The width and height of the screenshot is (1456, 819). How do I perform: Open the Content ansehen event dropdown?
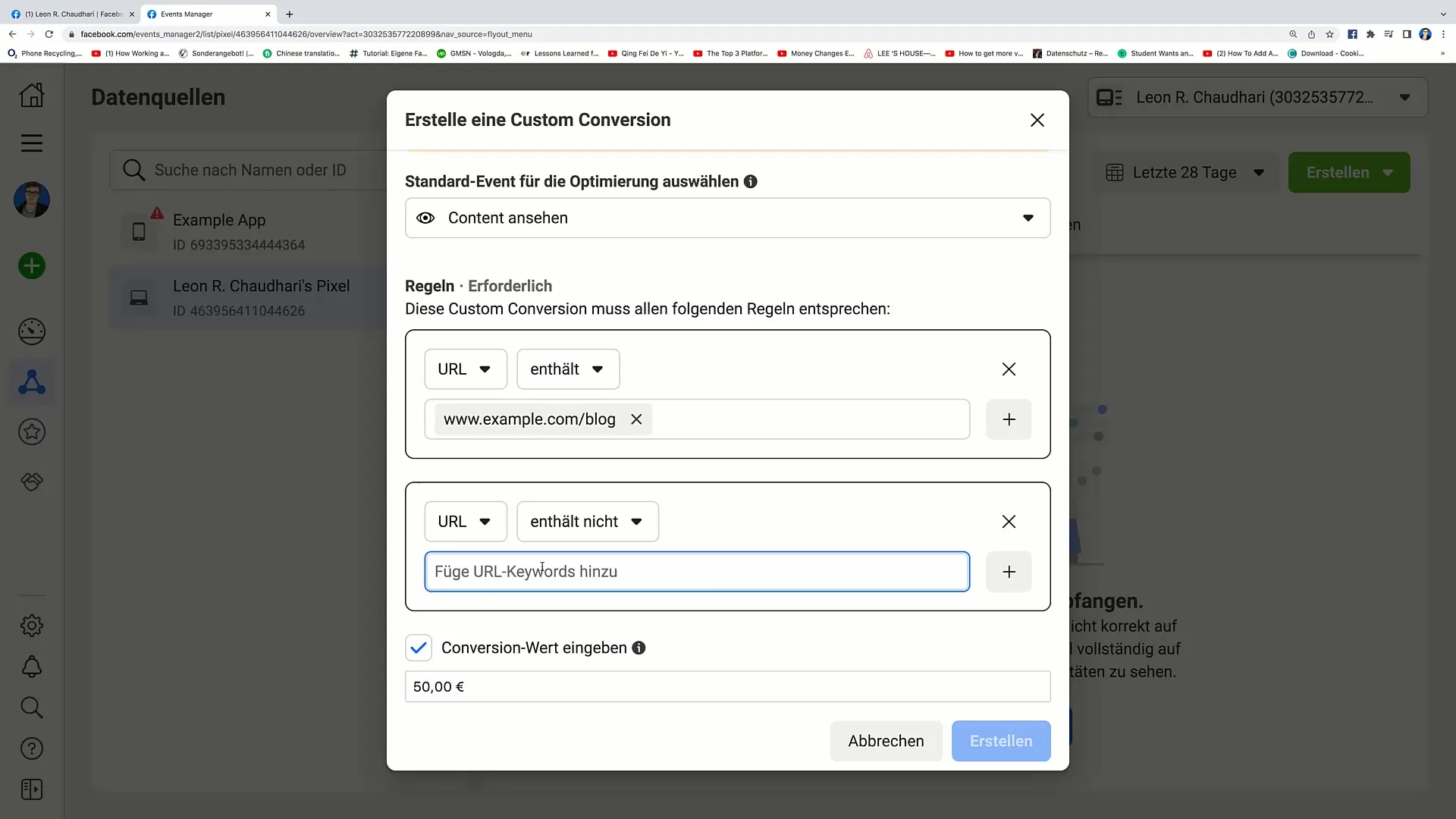(727, 218)
